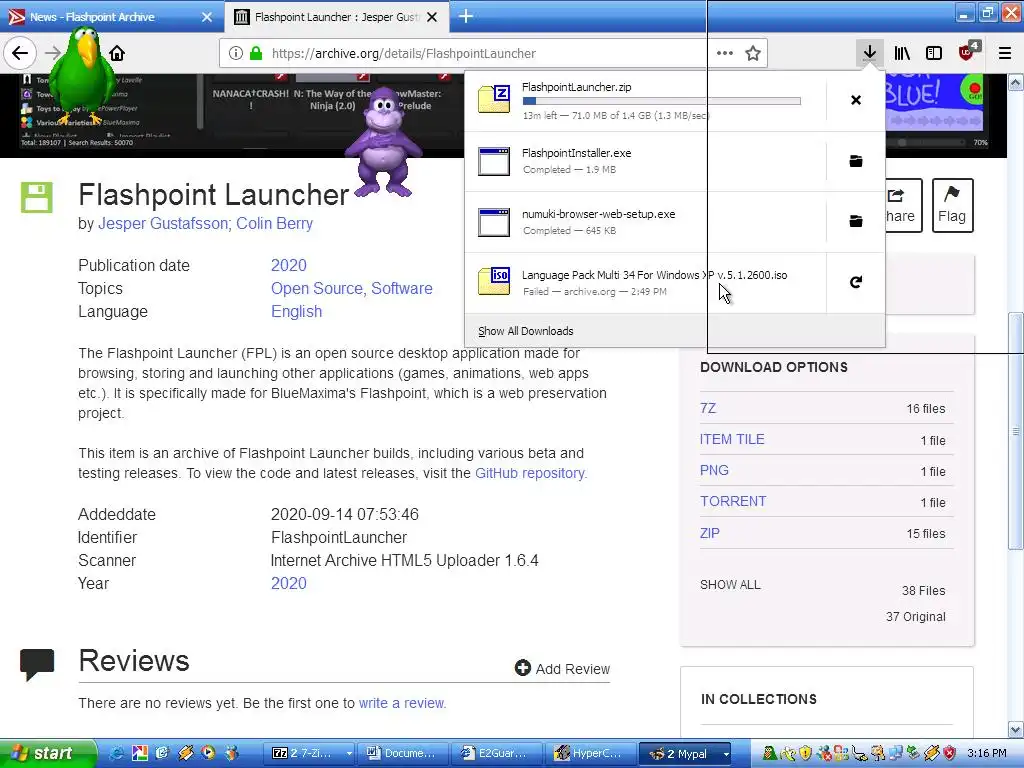Open ZIP download option
Image resolution: width=1024 pixels, height=768 pixels.
[x=709, y=533]
